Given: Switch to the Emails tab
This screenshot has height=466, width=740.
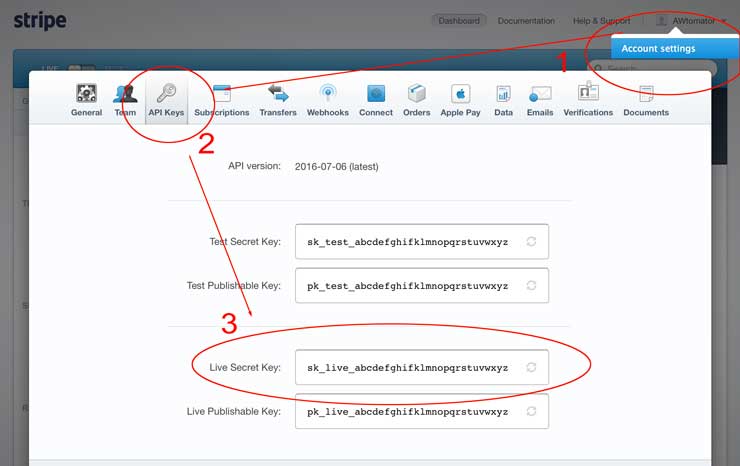Looking at the screenshot, I should [540, 100].
